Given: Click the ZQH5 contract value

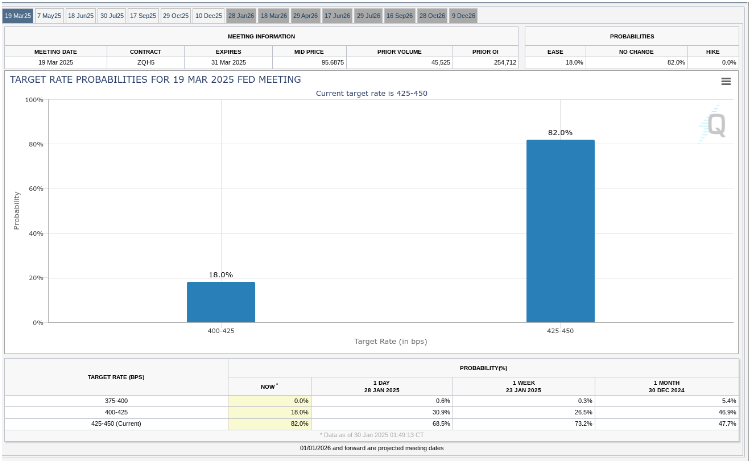Looking at the screenshot, I should pos(146,62).
